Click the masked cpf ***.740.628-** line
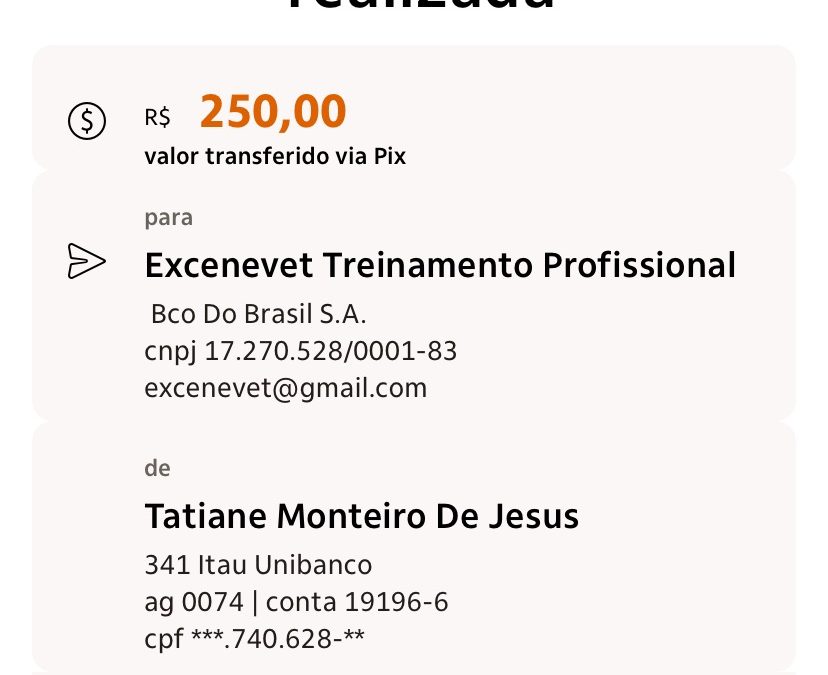Image resolution: width=828 pixels, height=675 pixels. 254,638
